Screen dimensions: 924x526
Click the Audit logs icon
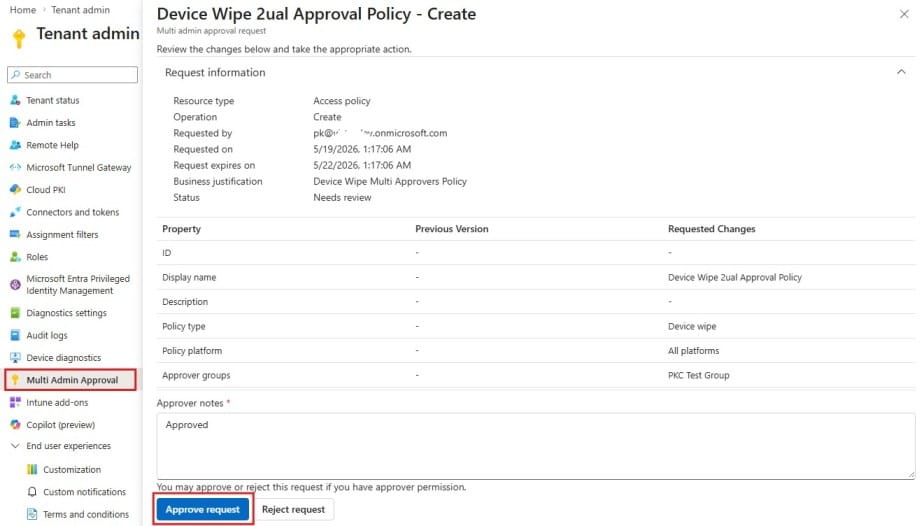pyautogui.click(x=15, y=335)
